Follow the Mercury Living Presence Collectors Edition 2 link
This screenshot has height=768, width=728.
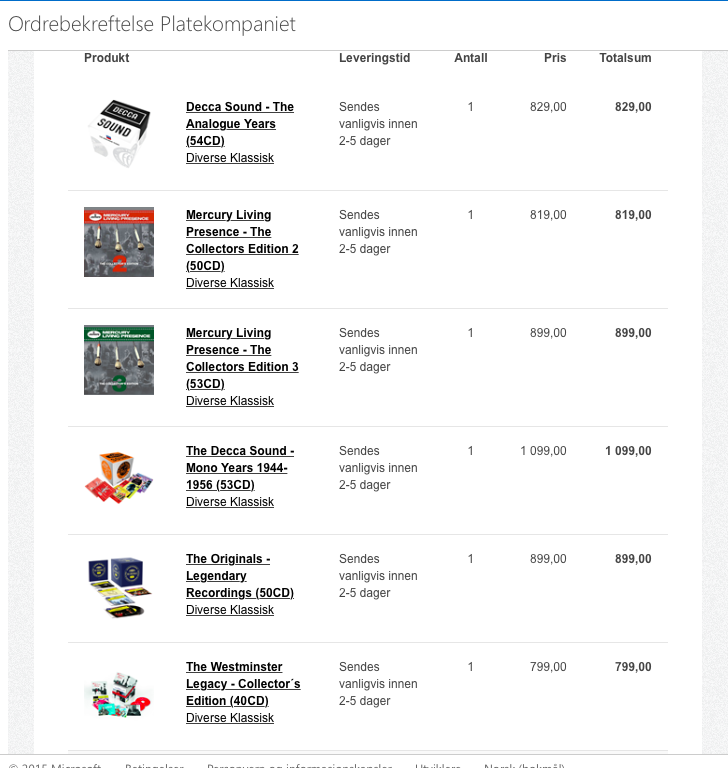(241, 240)
